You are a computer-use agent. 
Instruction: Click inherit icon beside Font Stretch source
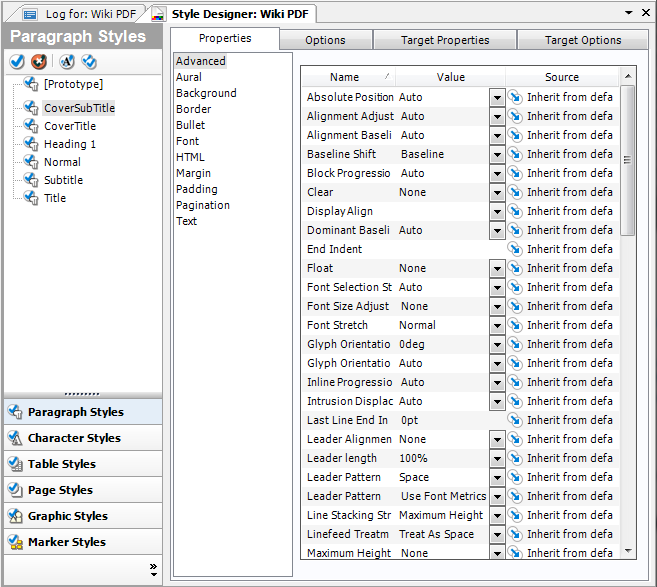515,325
